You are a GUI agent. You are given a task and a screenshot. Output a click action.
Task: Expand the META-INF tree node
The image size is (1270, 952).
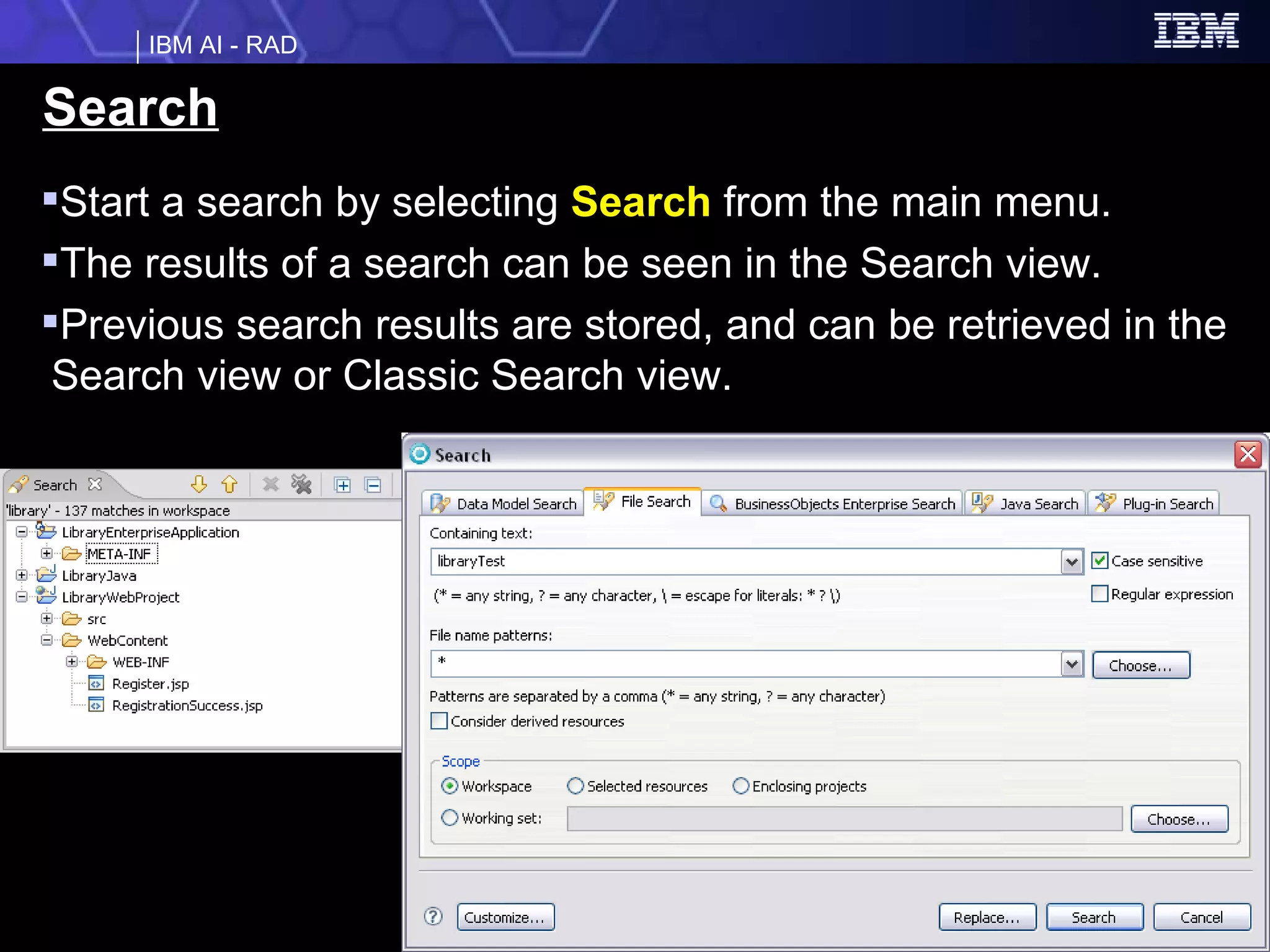(x=47, y=553)
